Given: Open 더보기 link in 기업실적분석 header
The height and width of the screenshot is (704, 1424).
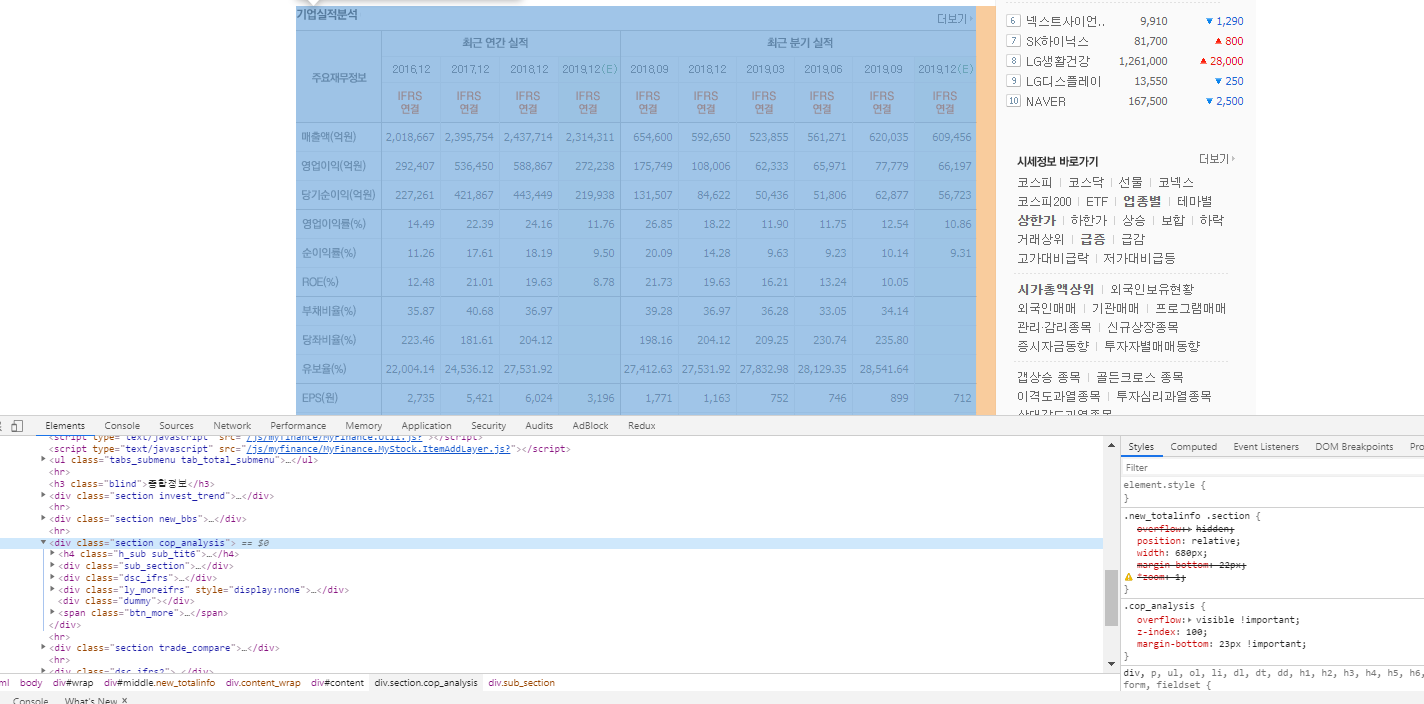Looking at the screenshot, I should pyautogui.click(x=954, y=19).
